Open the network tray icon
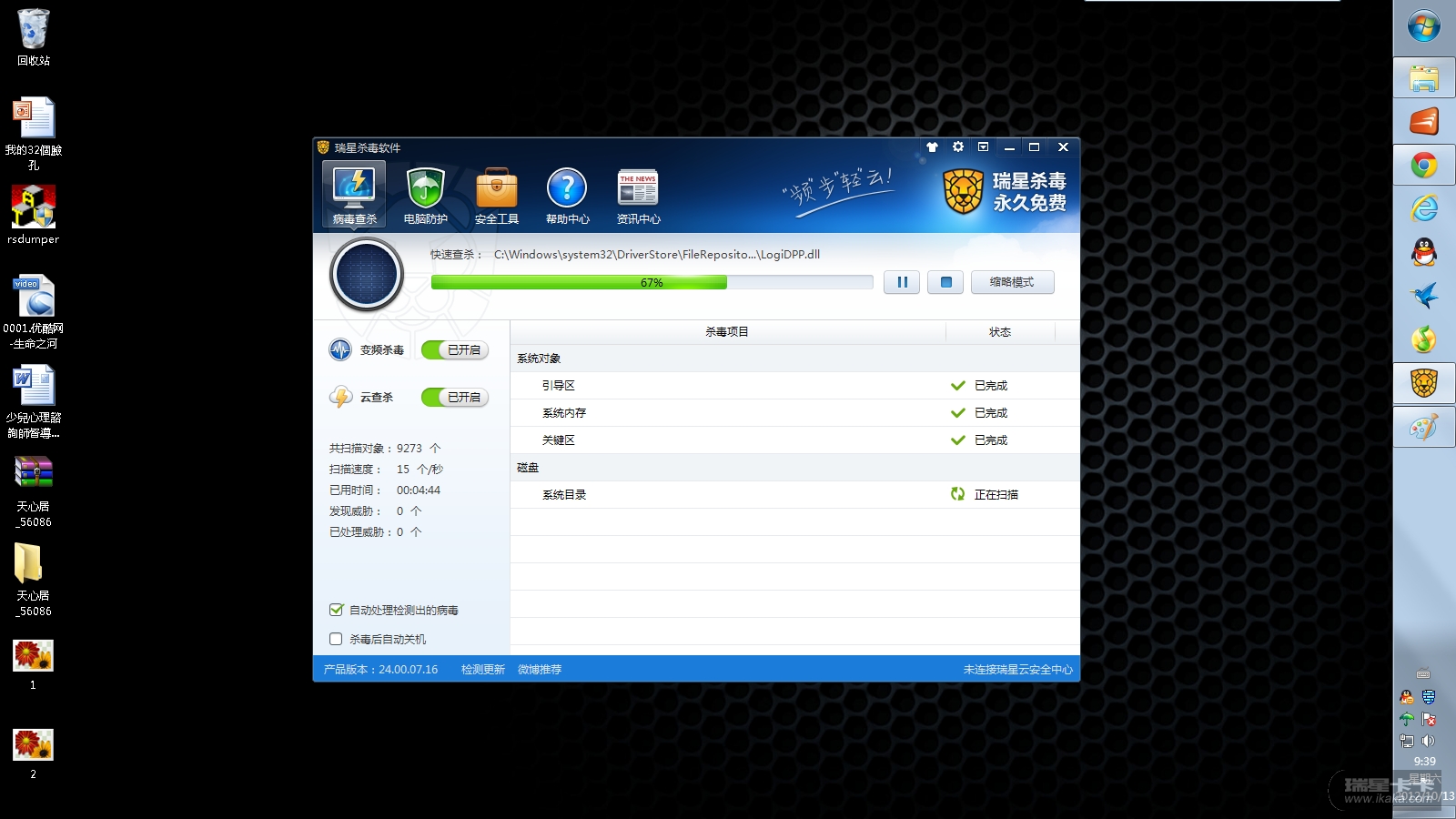The width and height of the screenshot is (1456, 819). pos(1407,741)
